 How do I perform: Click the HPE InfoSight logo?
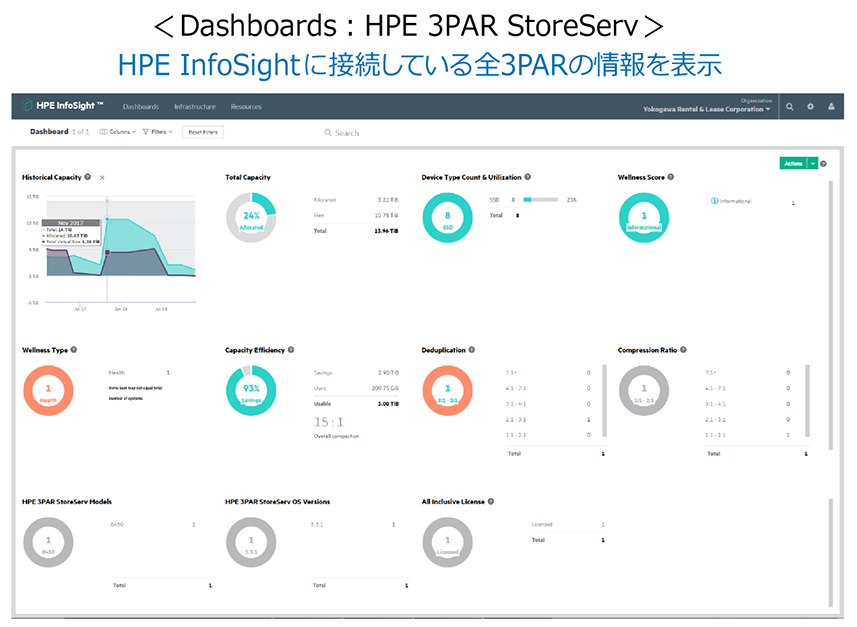point(62,106)
